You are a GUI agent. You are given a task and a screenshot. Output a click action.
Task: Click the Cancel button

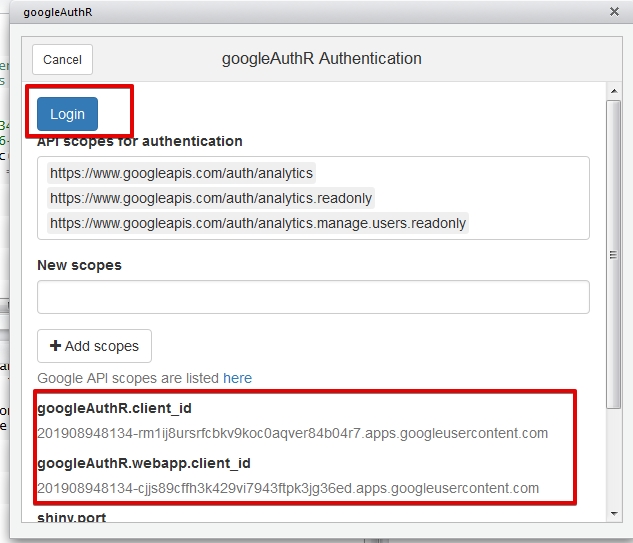[63, 60]
